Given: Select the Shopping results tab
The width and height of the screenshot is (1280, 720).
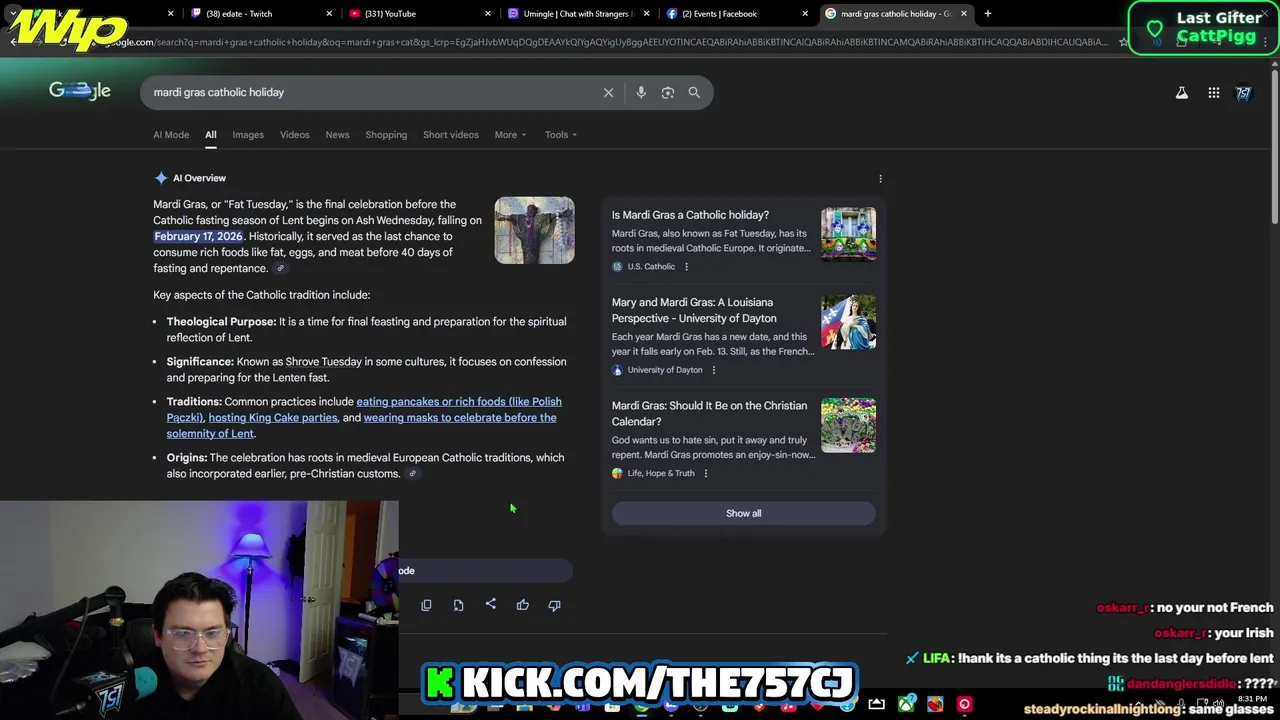Looking at the screenshot, I should 386,135.
